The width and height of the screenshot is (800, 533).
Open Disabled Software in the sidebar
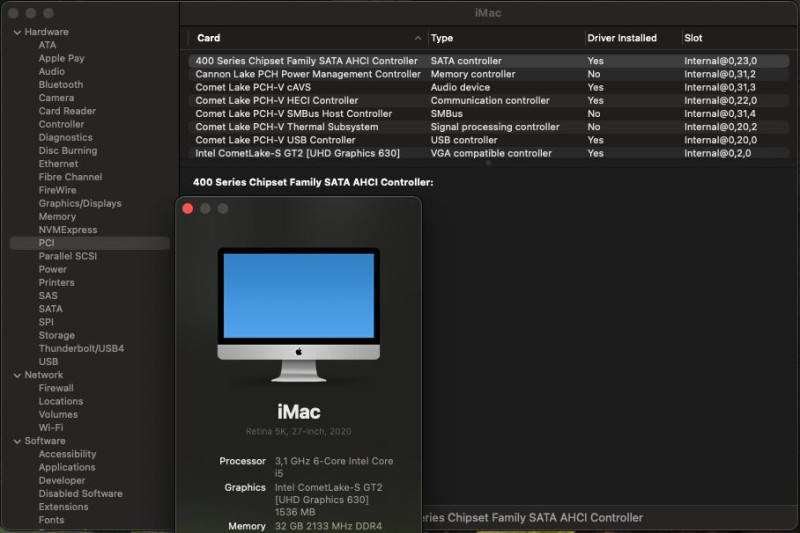[x=81, y=494]
